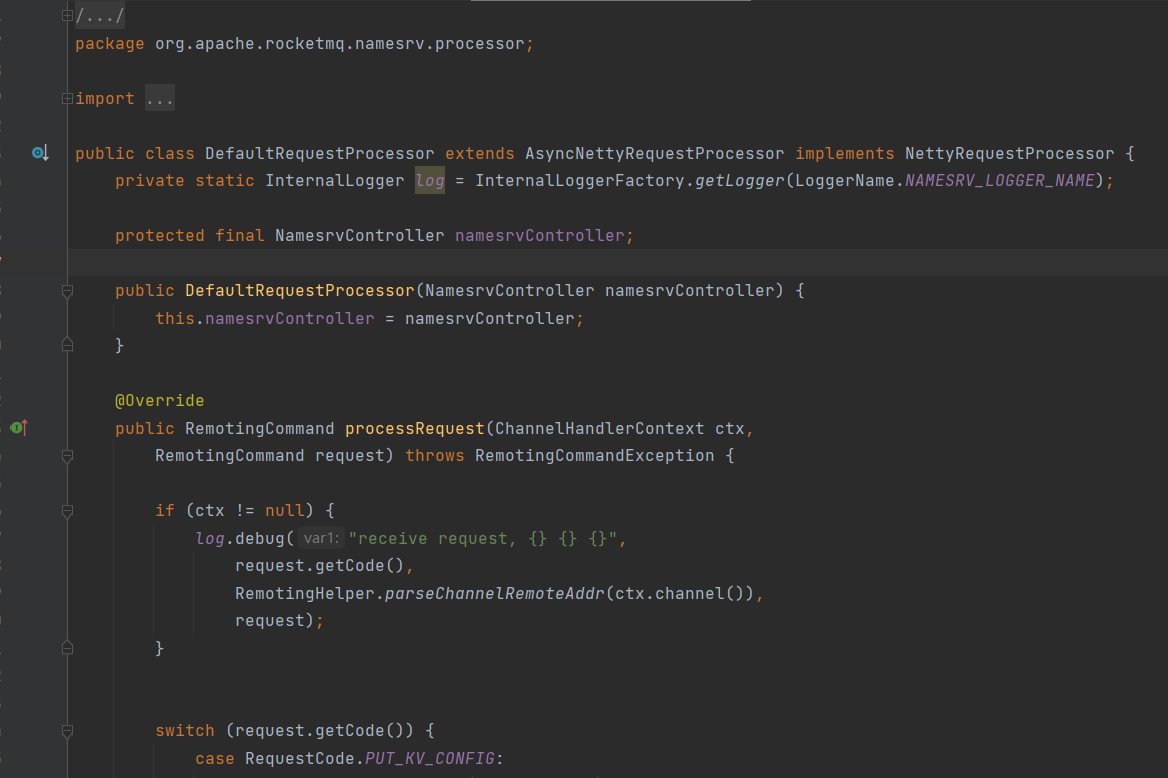Click fold end marker closing the if block
This screenshot has height=778, width=1168.
[x=67, y=648]
